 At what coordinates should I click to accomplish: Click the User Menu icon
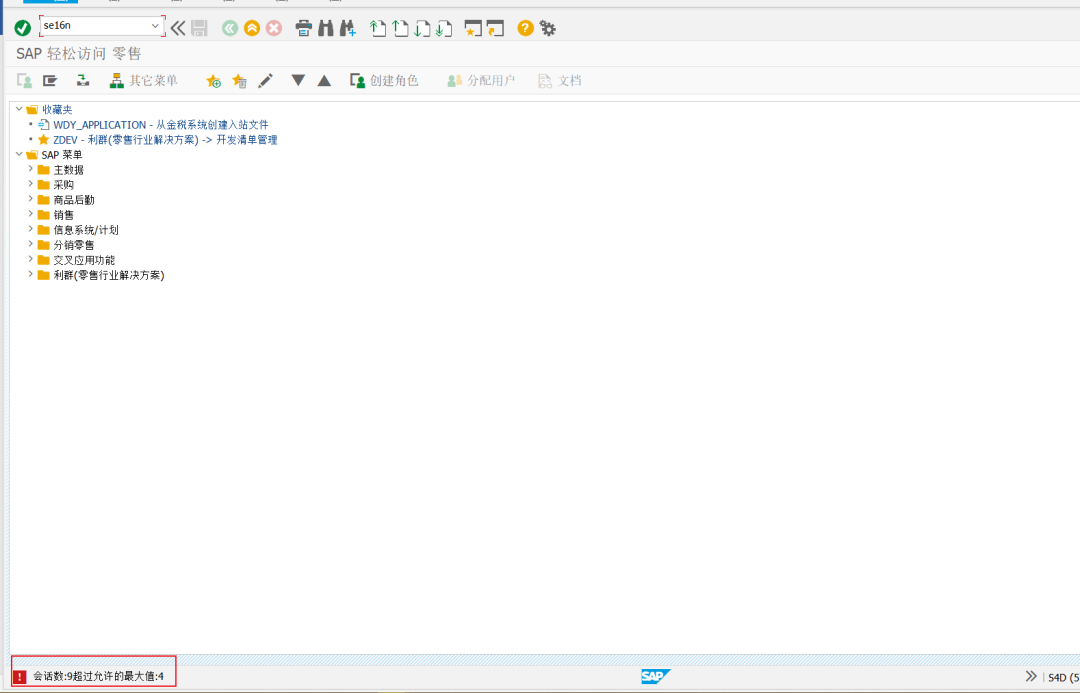25,81
